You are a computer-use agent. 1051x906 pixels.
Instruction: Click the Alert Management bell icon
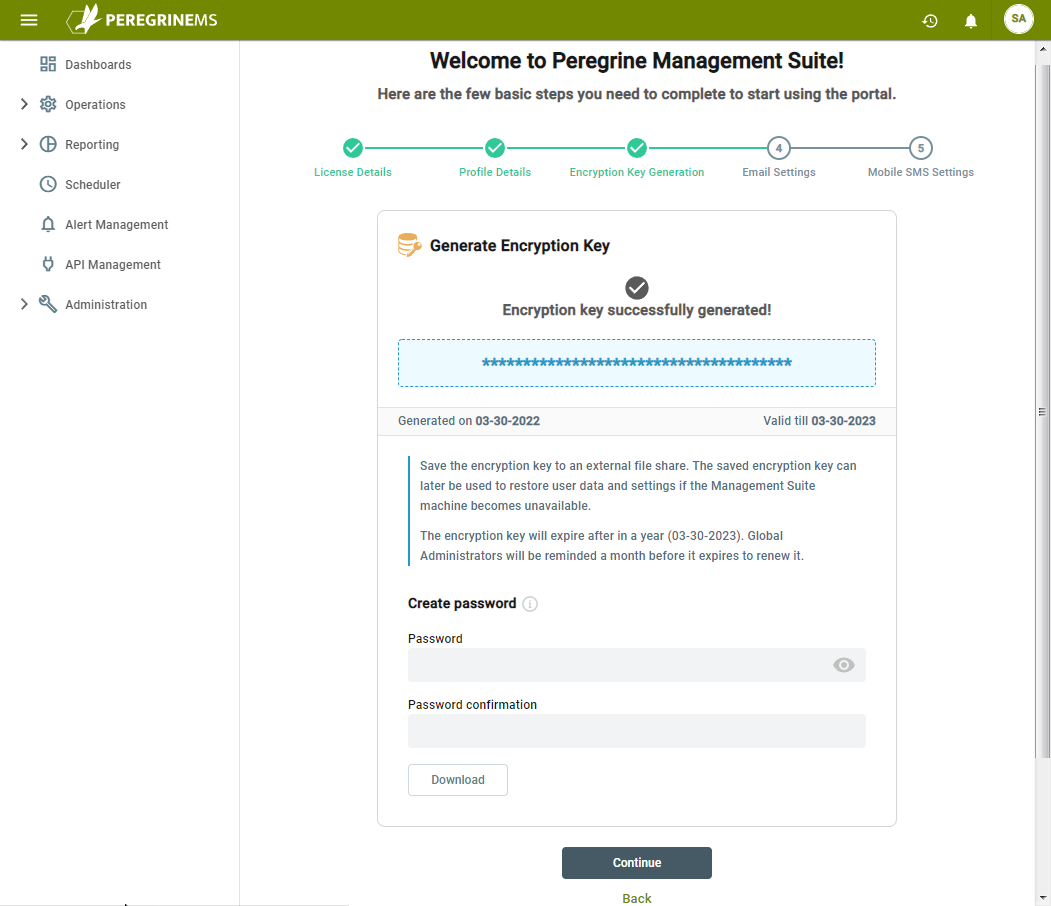pos(48,224)
